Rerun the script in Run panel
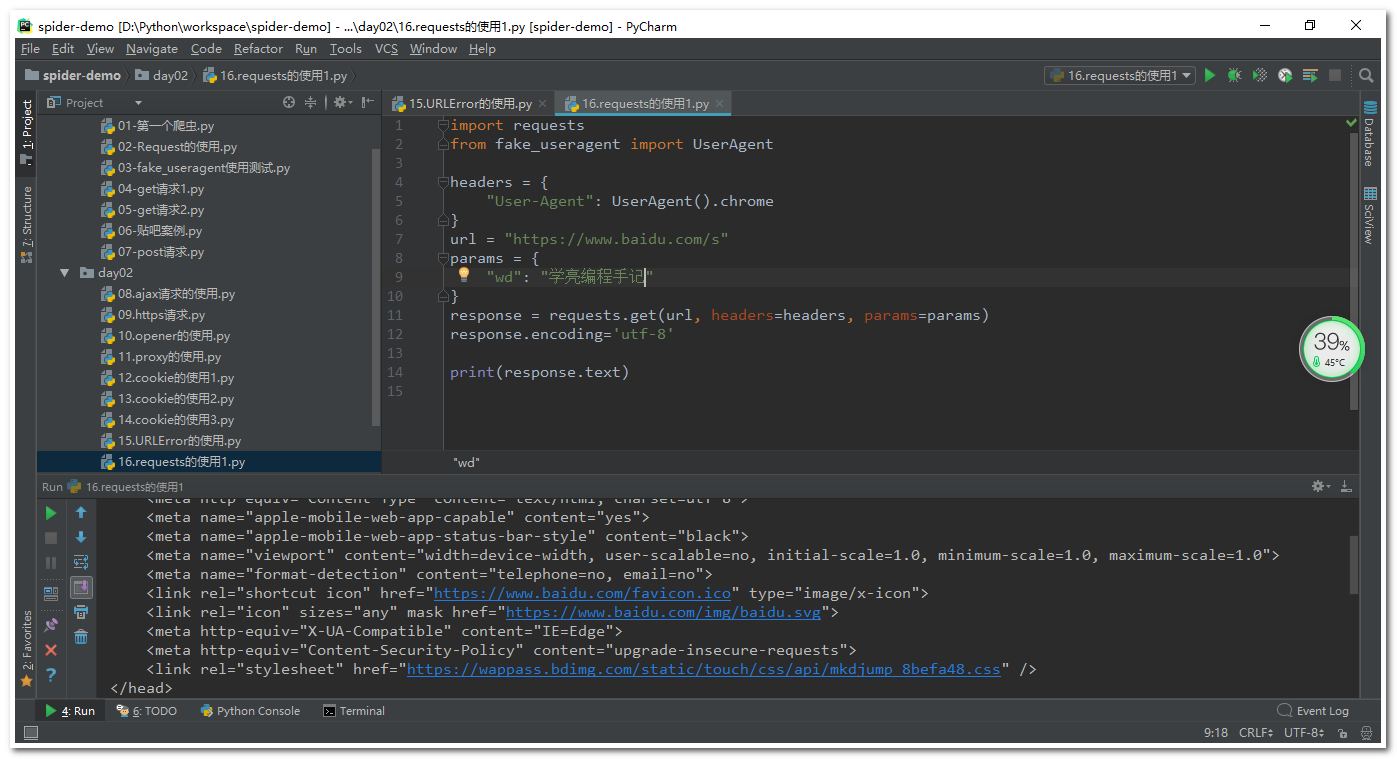 tap(51, 513)
